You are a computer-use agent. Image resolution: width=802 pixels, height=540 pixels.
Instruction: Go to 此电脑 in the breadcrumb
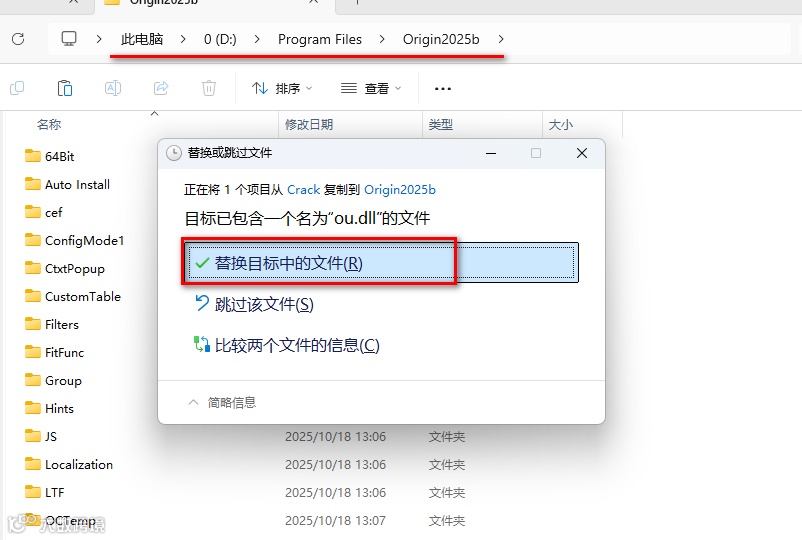click(142, 39)
